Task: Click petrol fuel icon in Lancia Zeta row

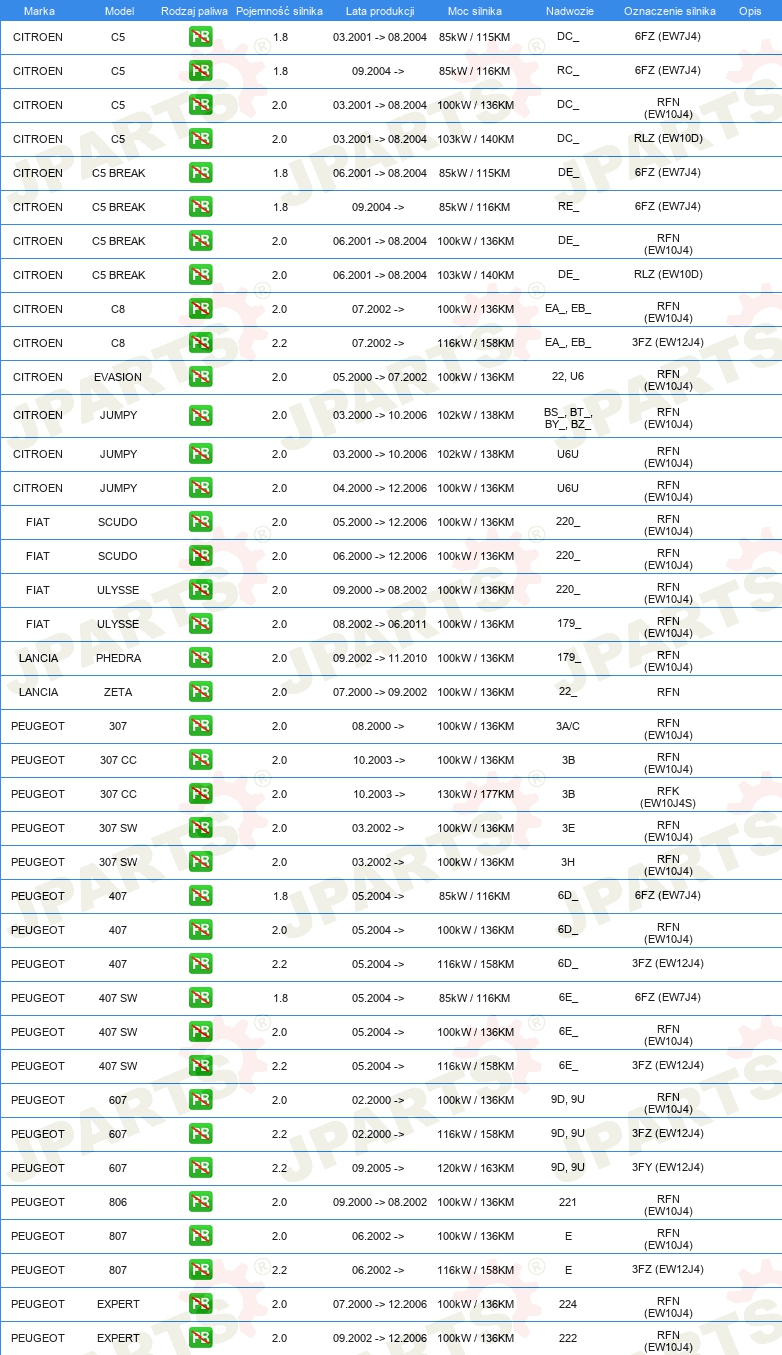Action: click(201, 692)
